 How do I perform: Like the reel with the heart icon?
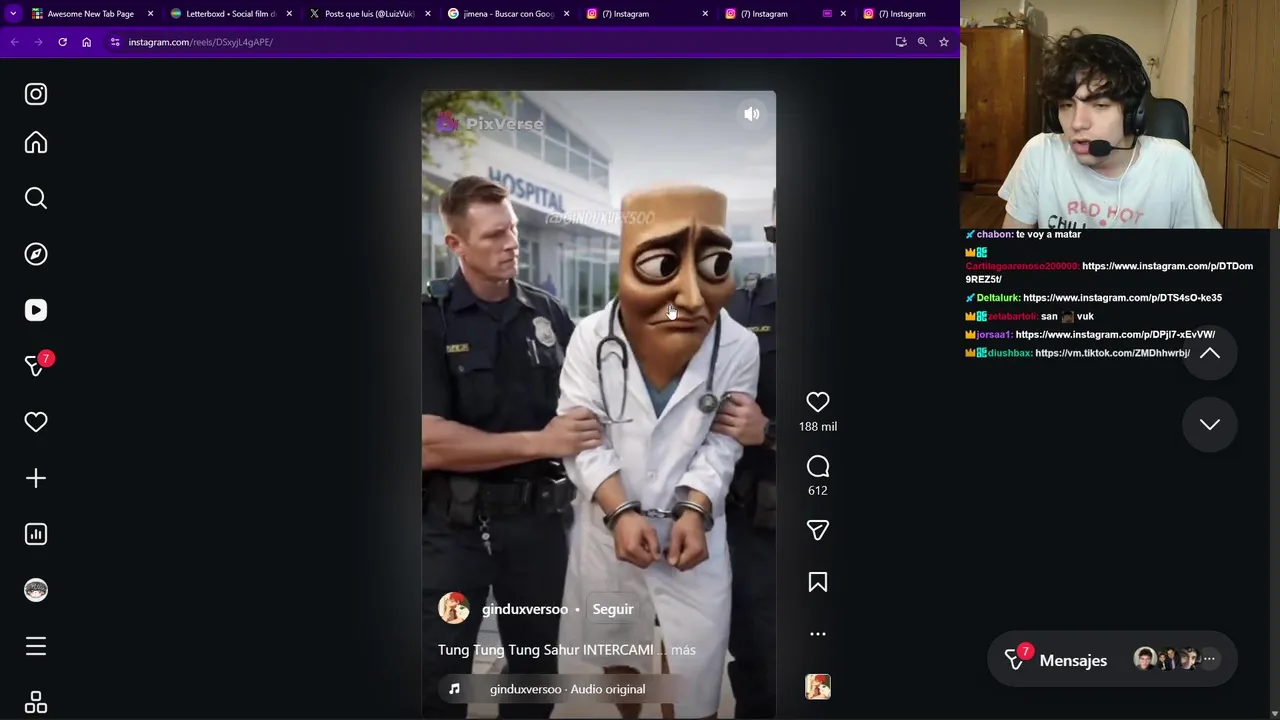tap(818, 402)
